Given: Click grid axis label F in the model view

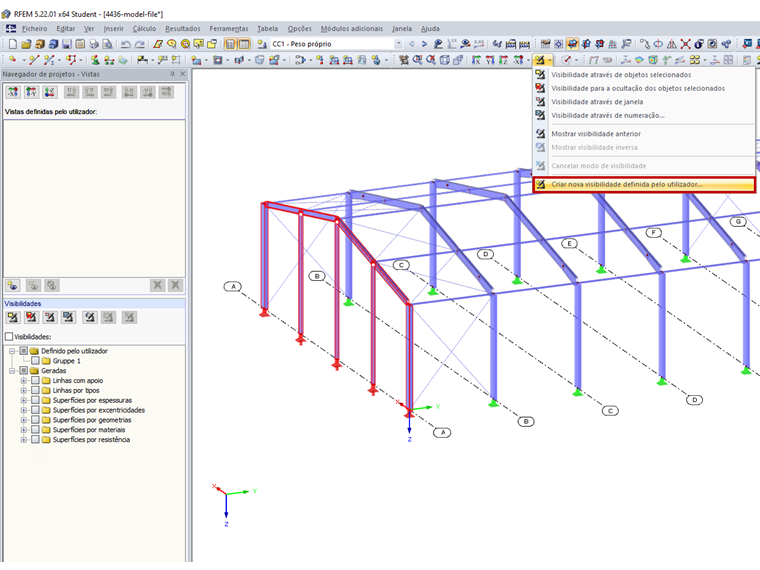Looking at the screenshot, I should pos(654,233).
